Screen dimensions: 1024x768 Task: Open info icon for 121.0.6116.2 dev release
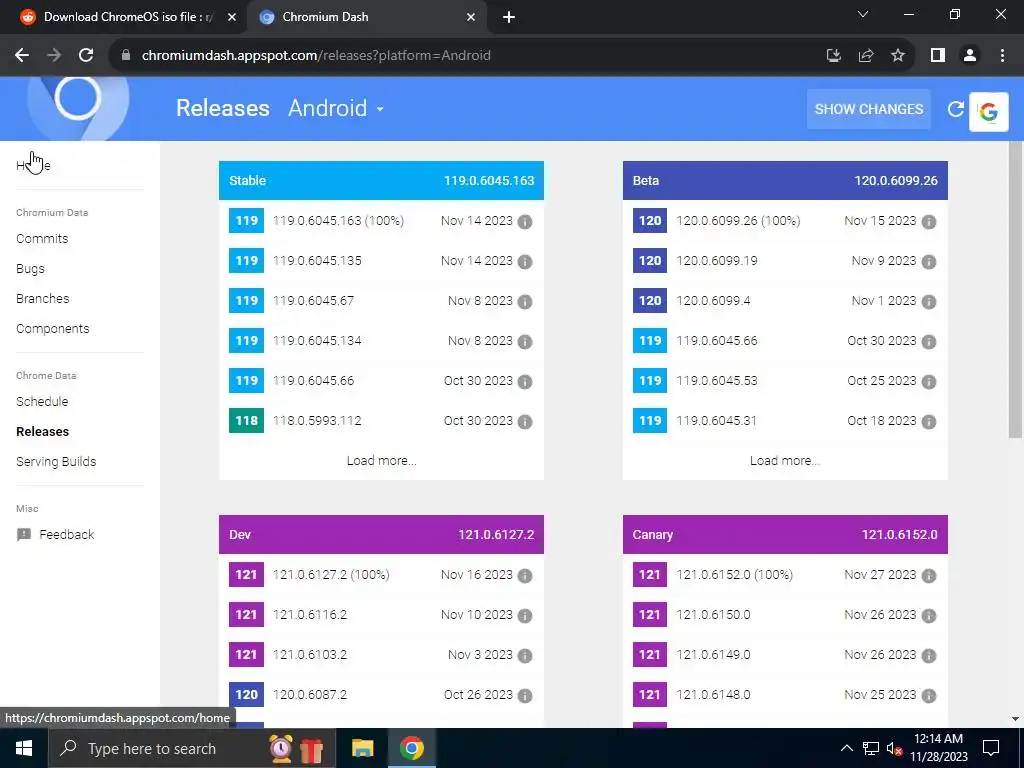(x=524, y=616)
